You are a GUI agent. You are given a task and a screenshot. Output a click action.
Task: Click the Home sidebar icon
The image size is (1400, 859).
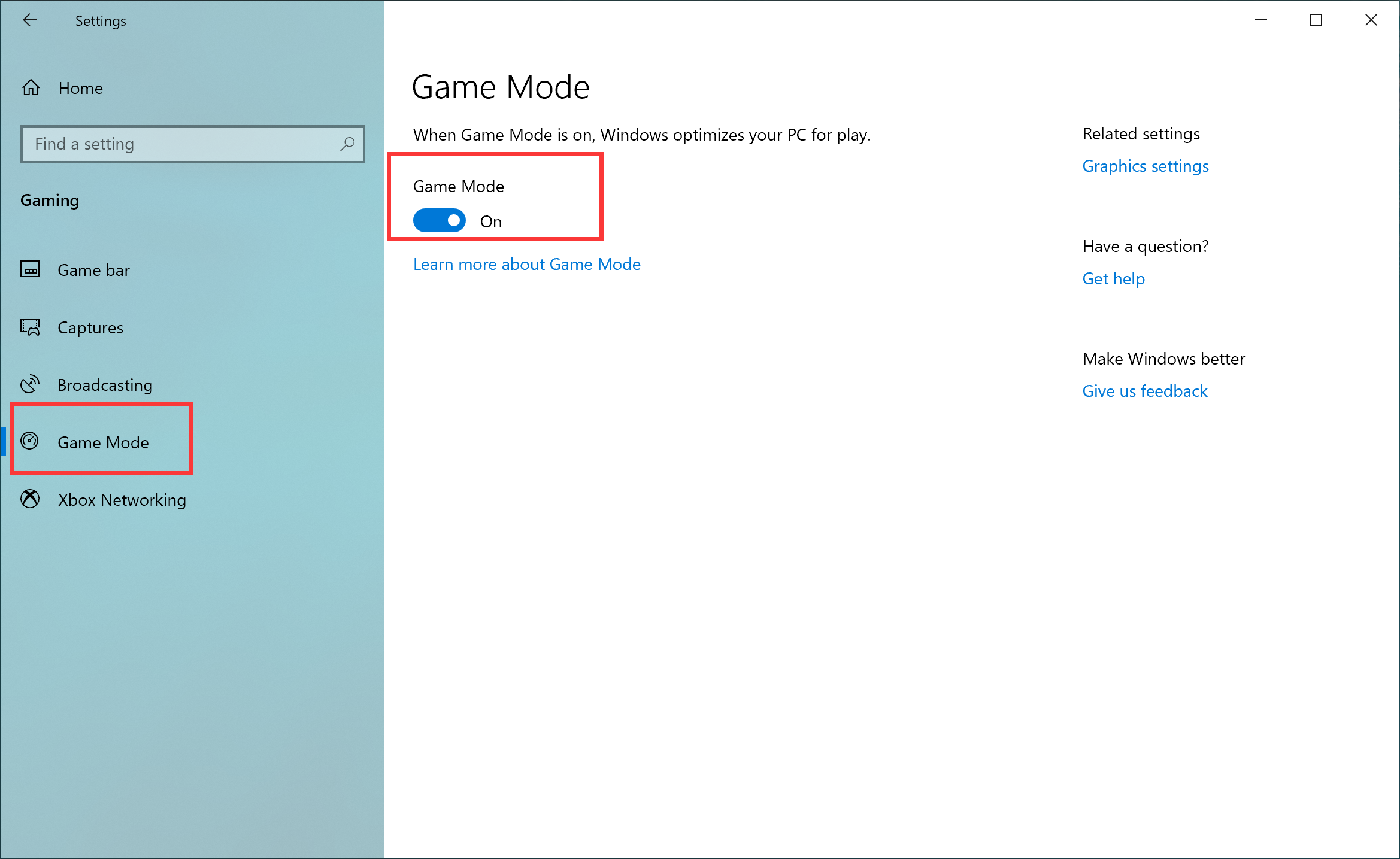(x=30, y=88)
